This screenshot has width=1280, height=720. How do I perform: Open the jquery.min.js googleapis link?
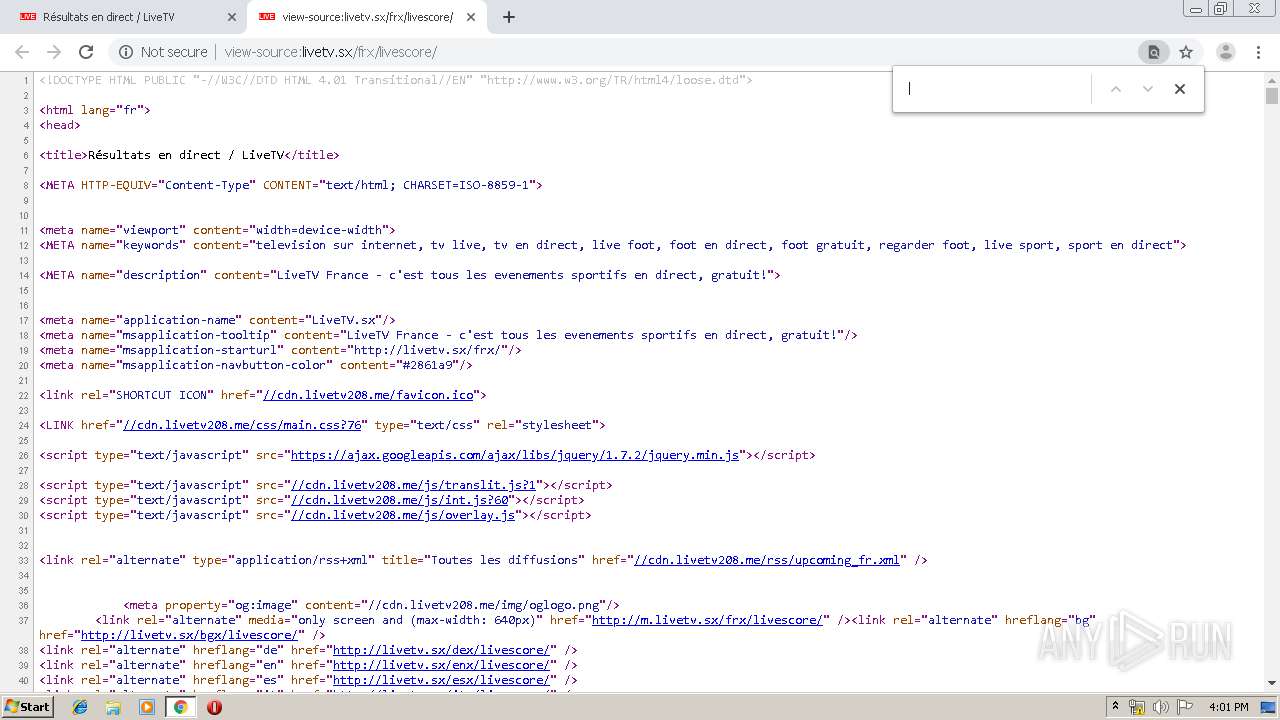515,455
